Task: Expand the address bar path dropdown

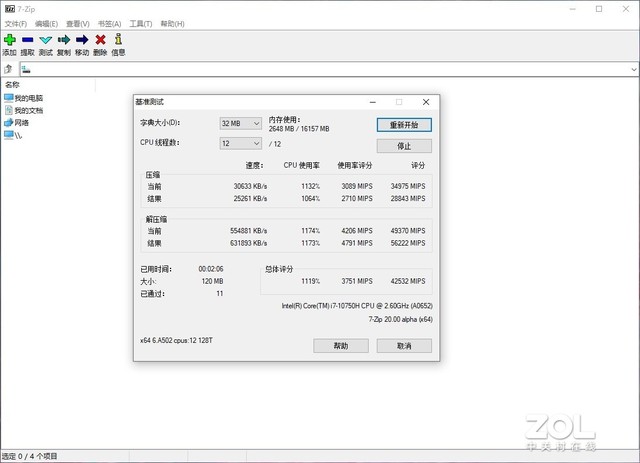Action: click(633, 69)
